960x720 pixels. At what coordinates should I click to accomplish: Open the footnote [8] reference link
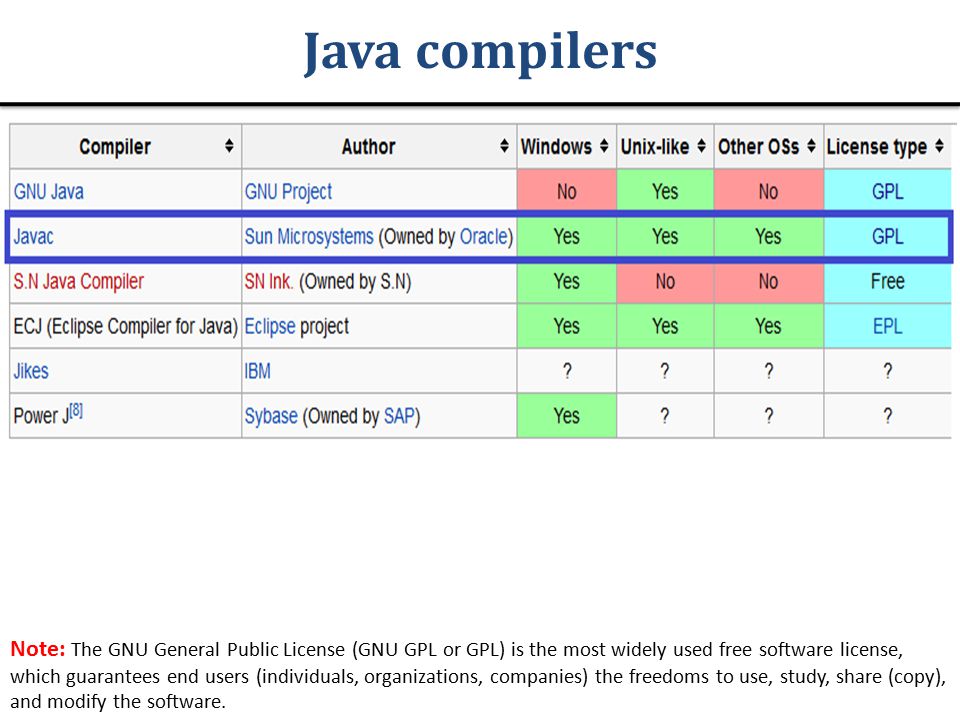pyautogui.click(x=75, y=410)
